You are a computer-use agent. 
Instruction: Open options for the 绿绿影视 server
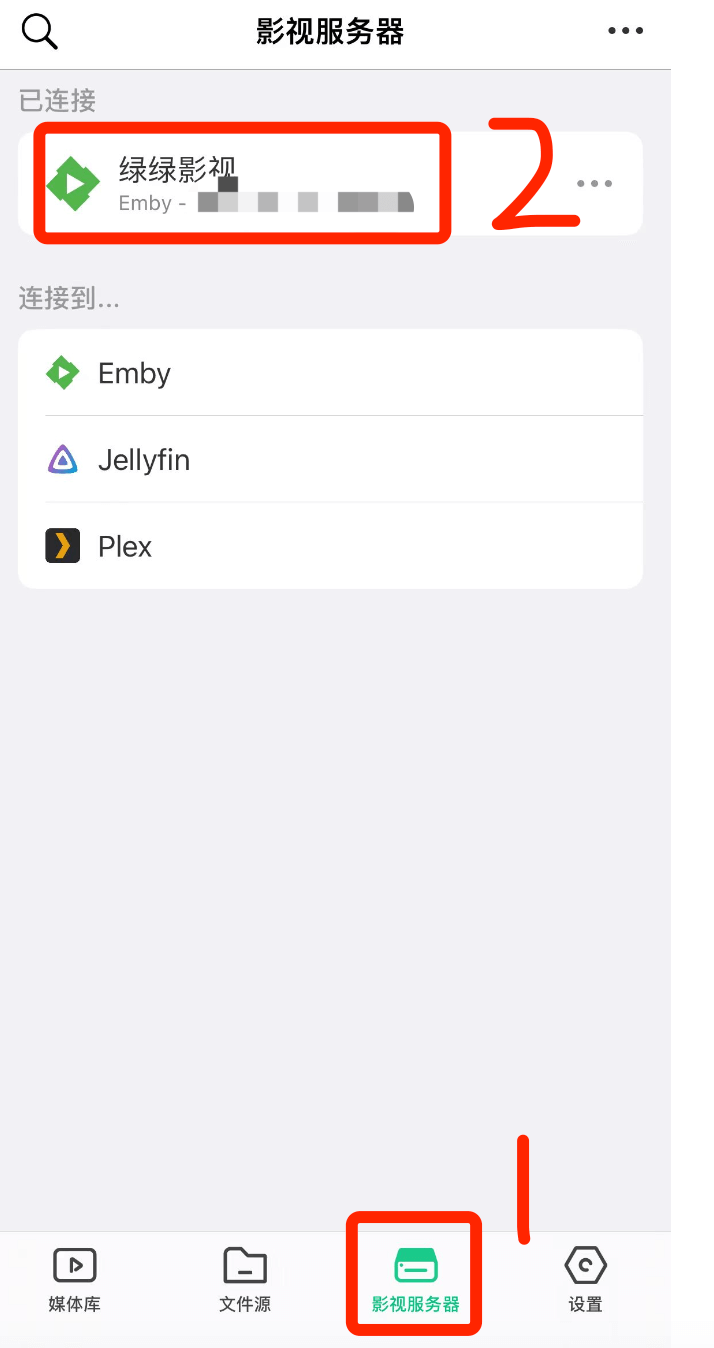[595, 184]
